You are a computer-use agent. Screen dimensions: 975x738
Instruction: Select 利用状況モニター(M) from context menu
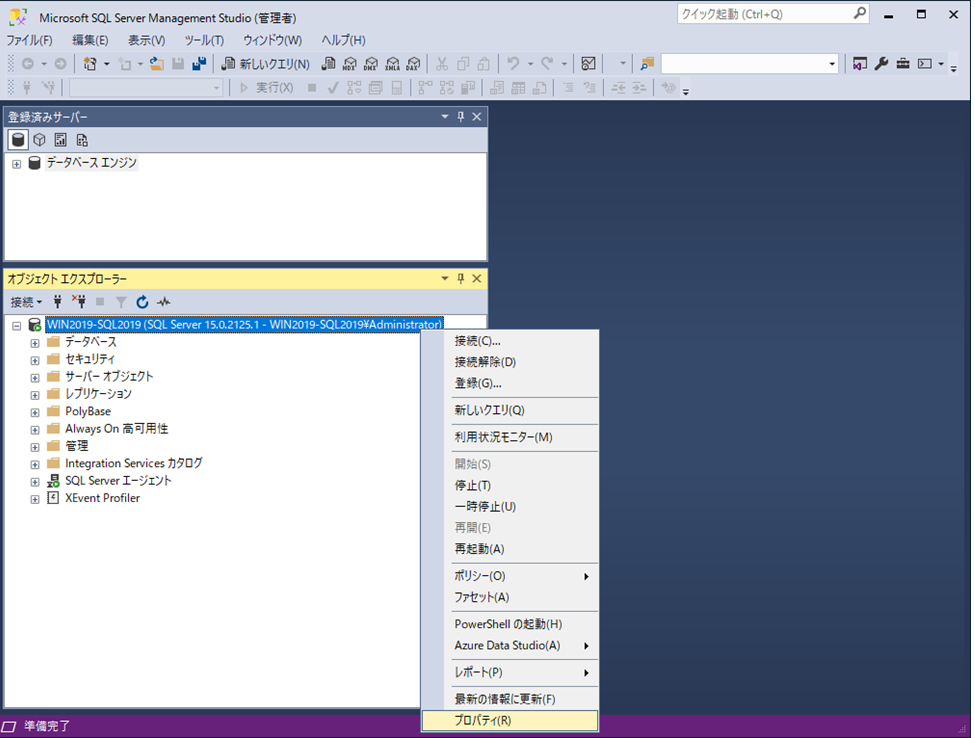pos(503,437)
